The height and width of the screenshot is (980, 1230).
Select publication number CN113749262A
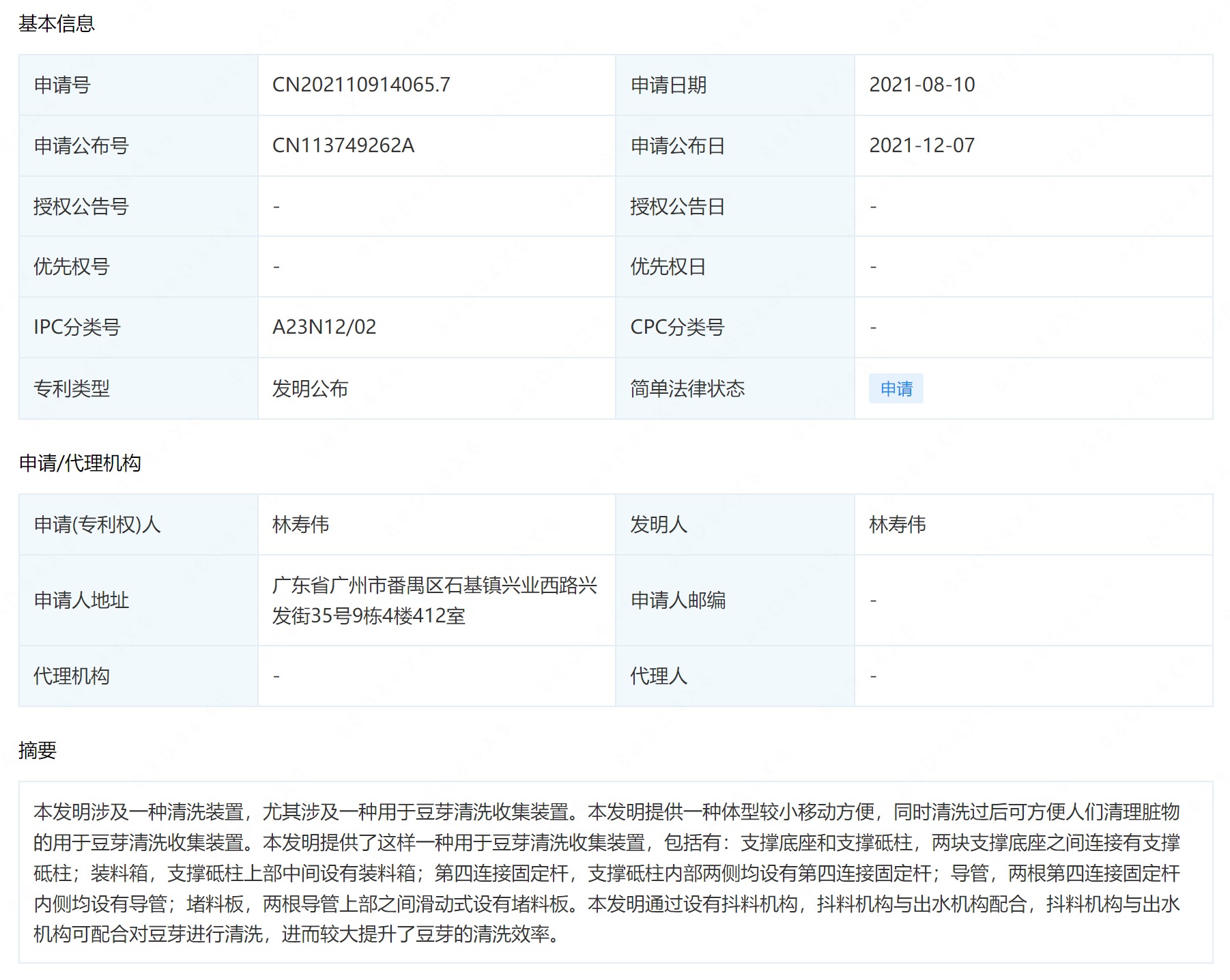(x=343, y=145)
